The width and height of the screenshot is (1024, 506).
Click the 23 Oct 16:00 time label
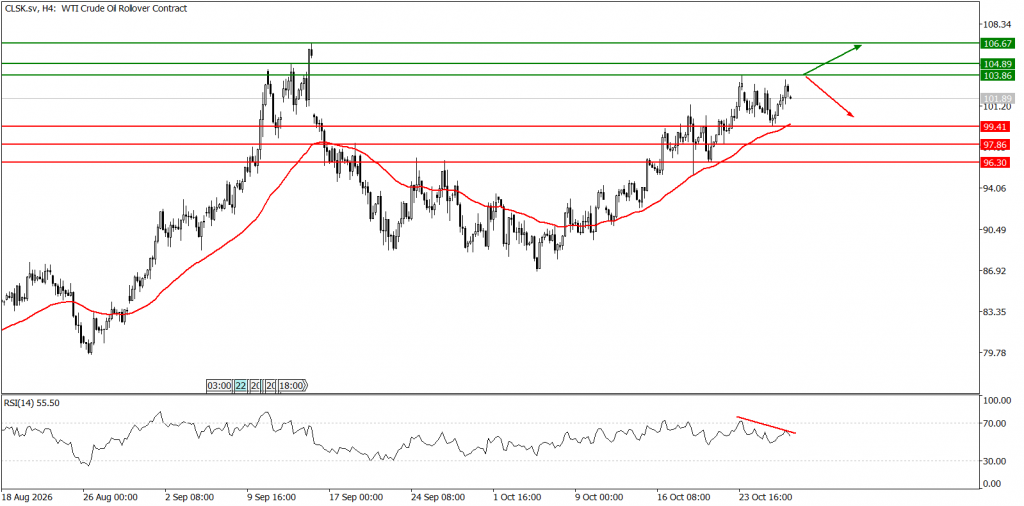coord(765,497)
